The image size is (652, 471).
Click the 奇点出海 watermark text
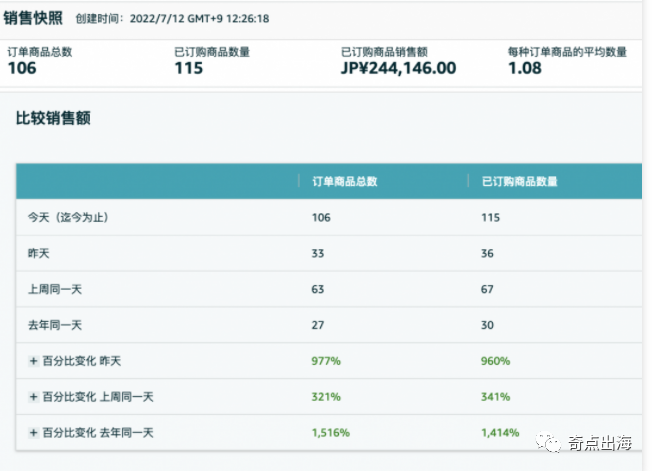(x=602, y=438)
